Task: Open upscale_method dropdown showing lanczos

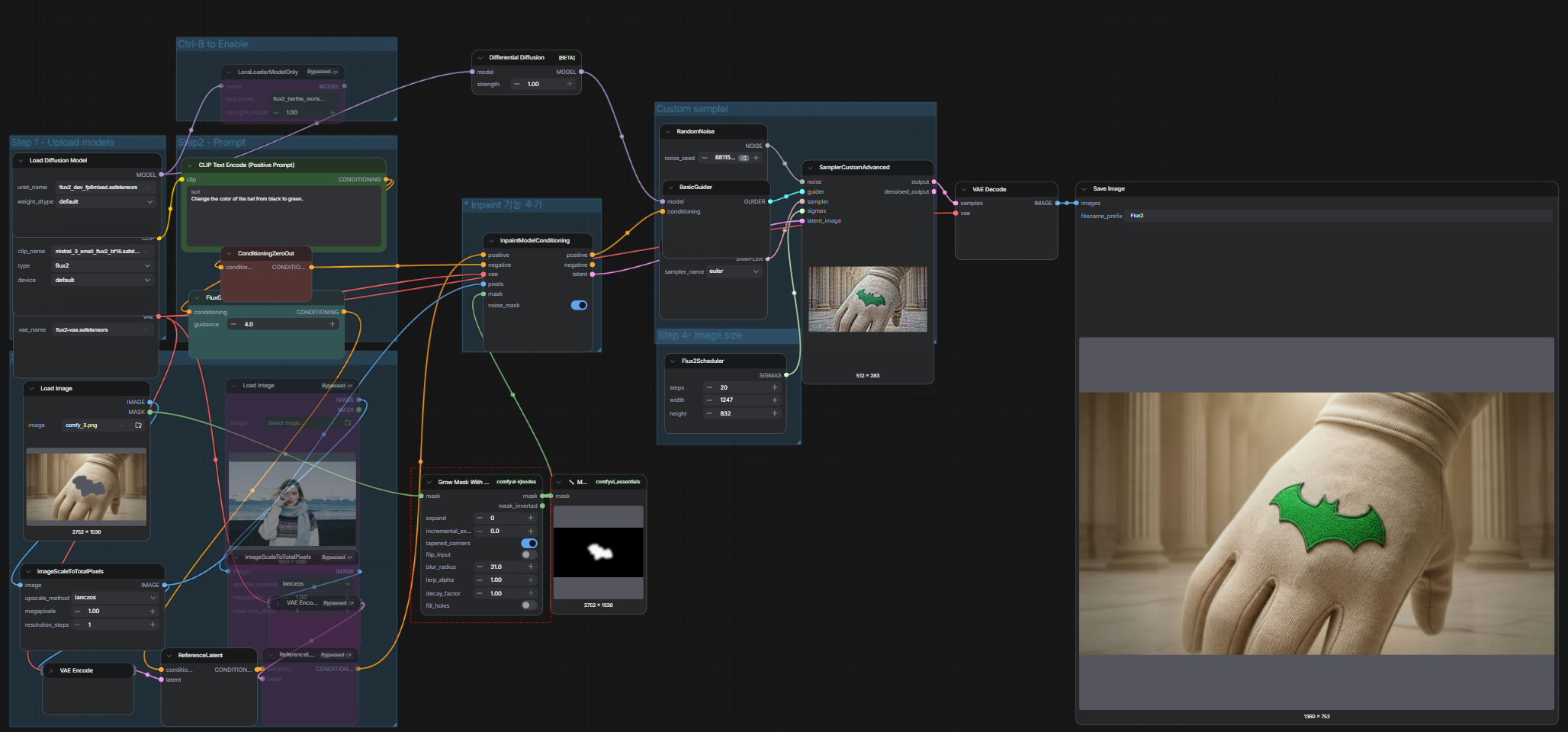Action: (115, 598)
